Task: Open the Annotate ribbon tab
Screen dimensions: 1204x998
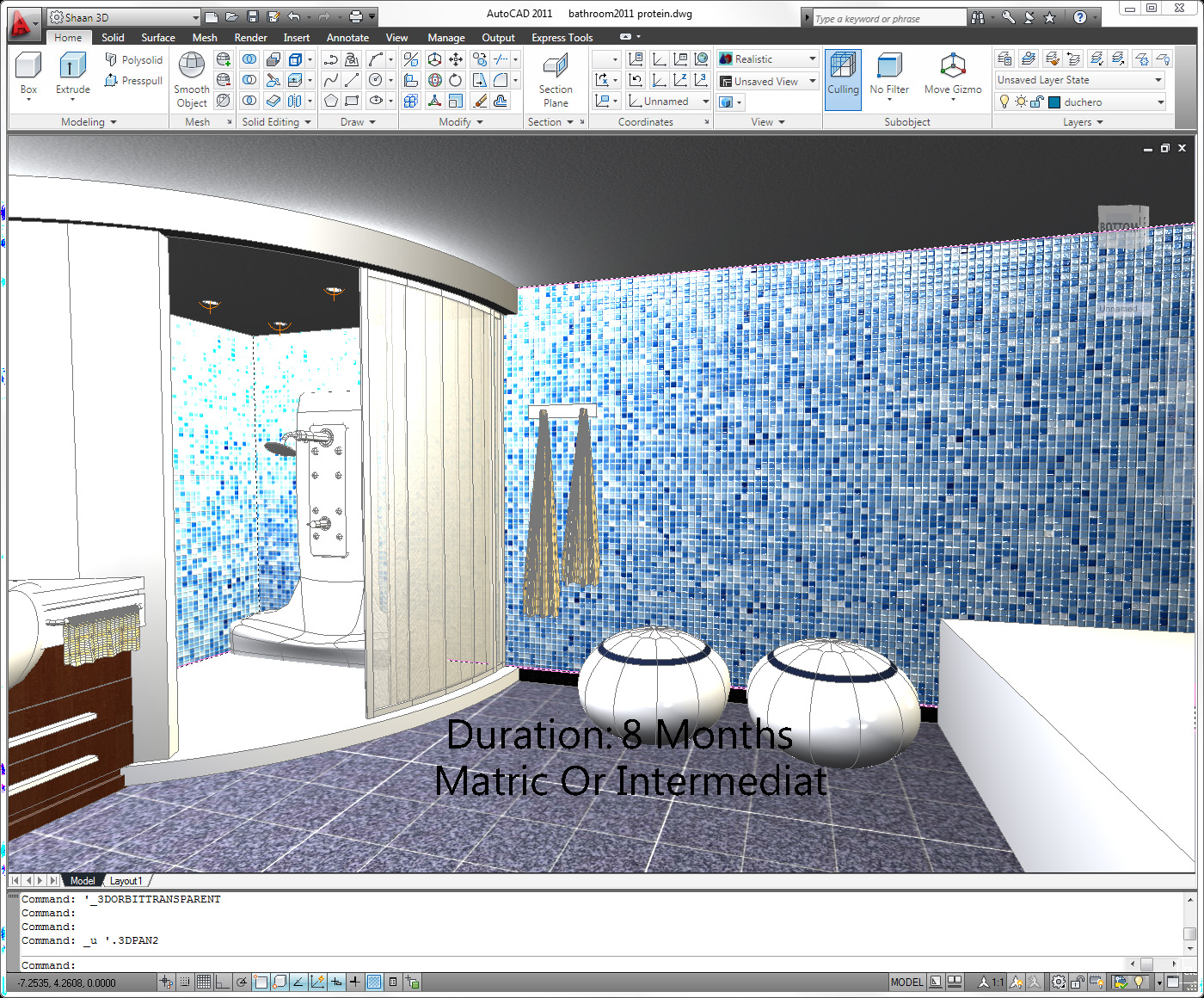Action: tap(347, 38)
